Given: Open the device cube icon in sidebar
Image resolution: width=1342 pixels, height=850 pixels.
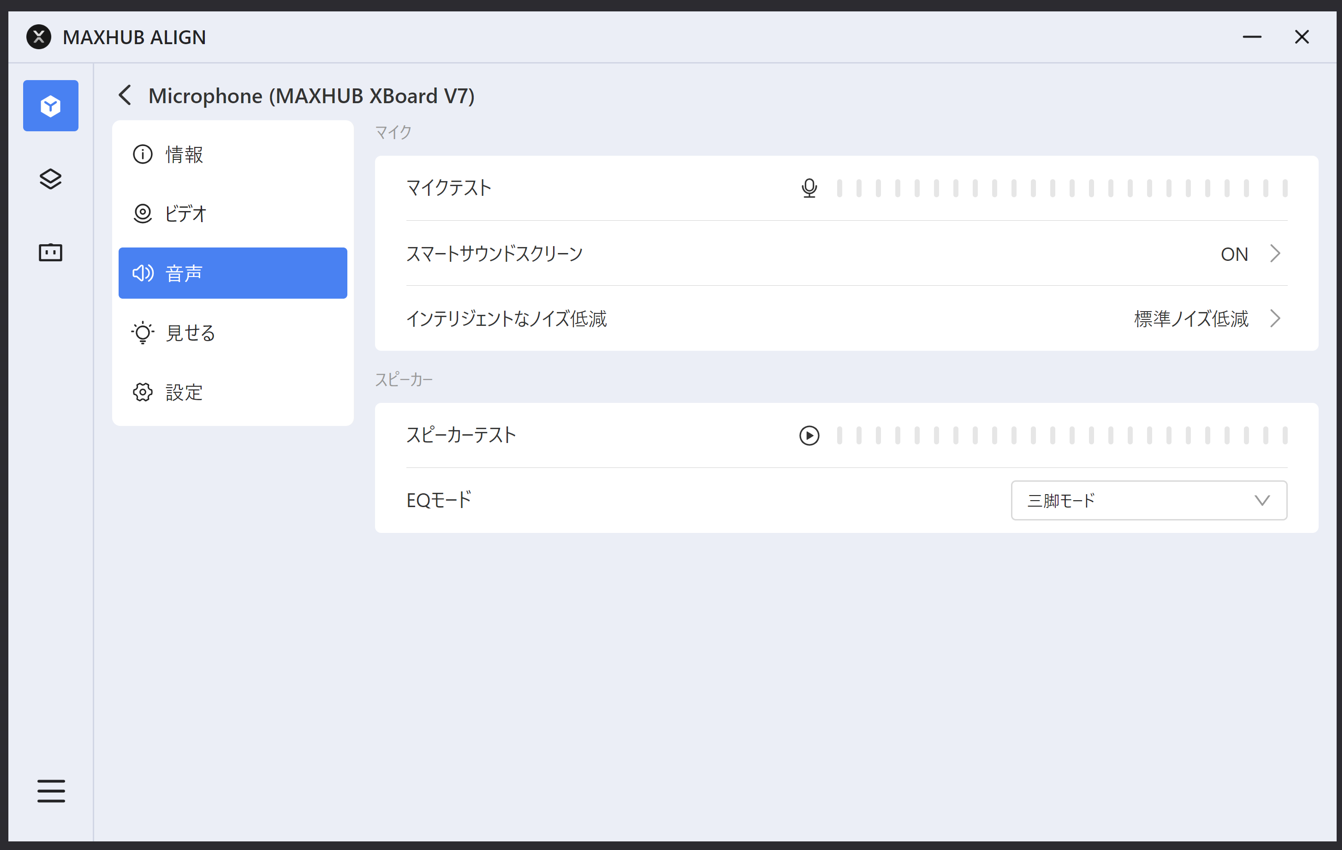Looking at the screenshot, I should point(51,106).
